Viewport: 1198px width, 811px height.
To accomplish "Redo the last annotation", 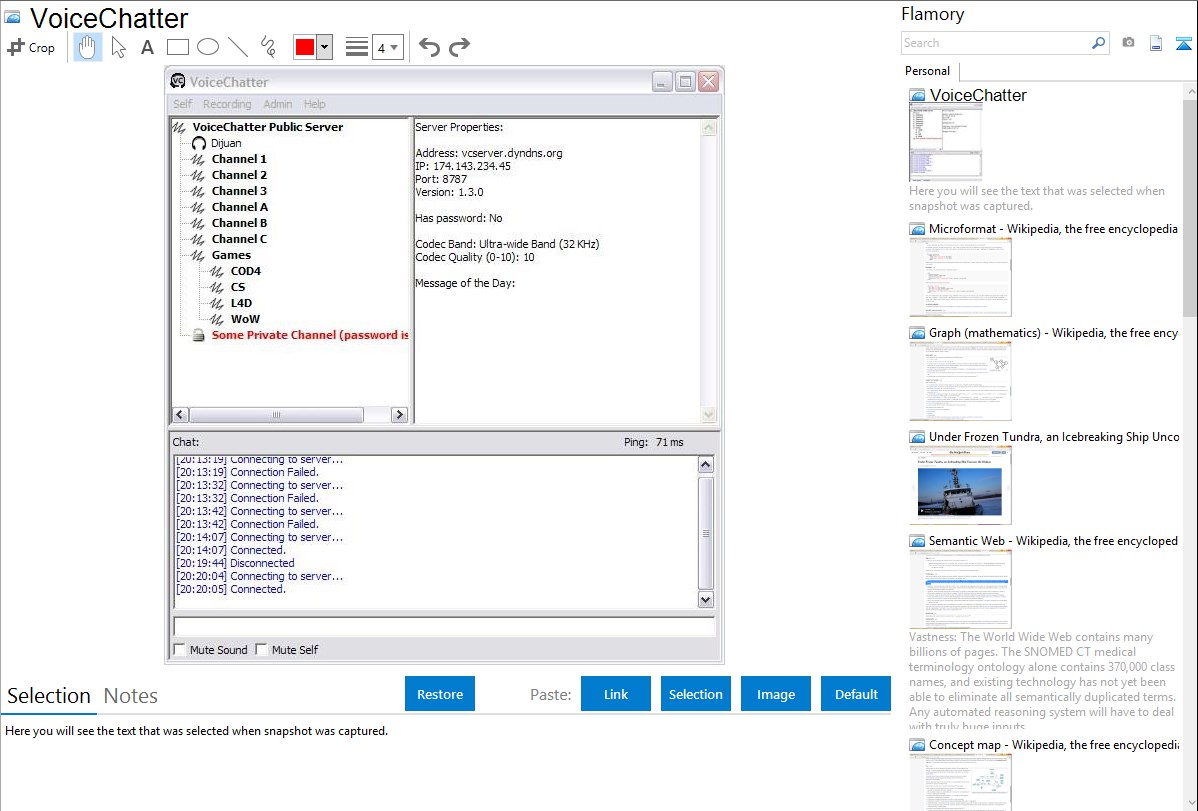I will 459,47.
